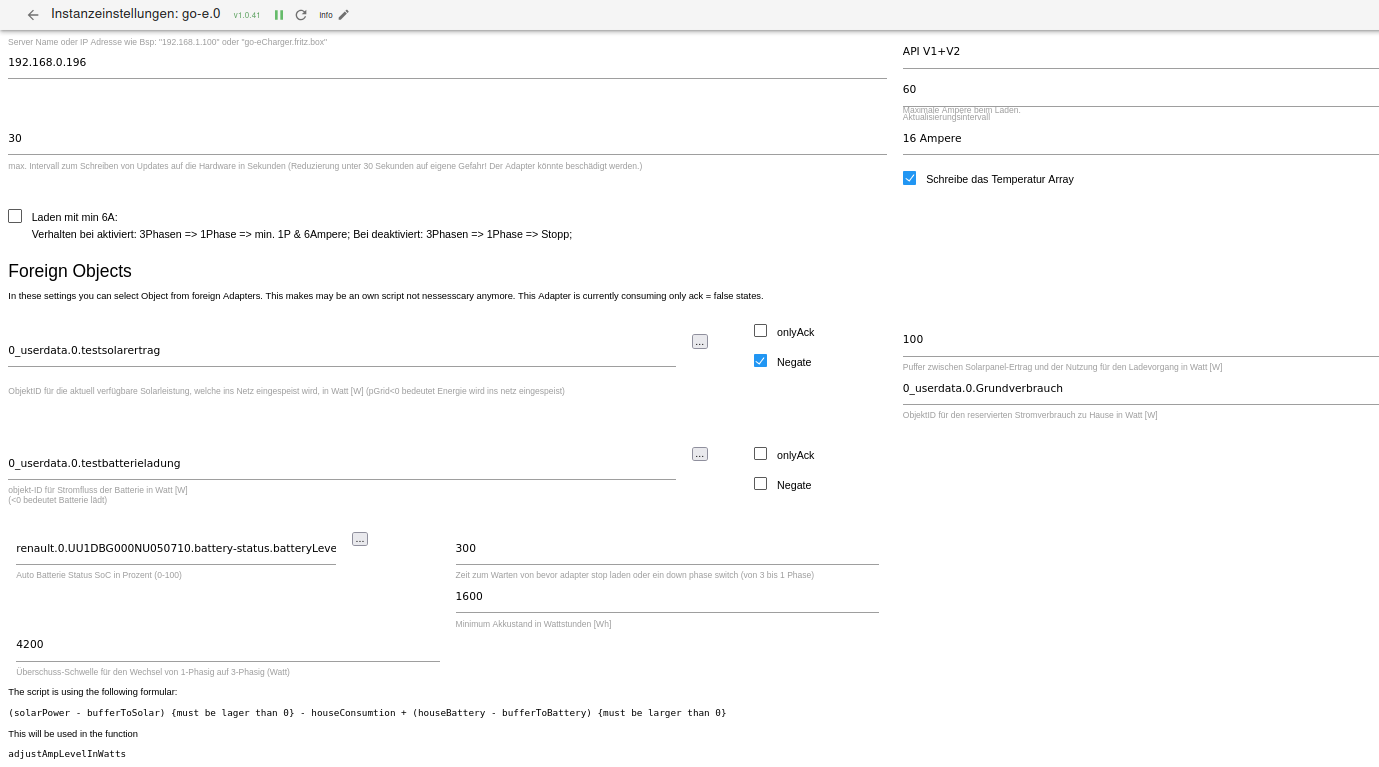Viewport: 1379px width, 767px height.
Task: Enable Negate for battery charge object
Action: tap(761, 484)
